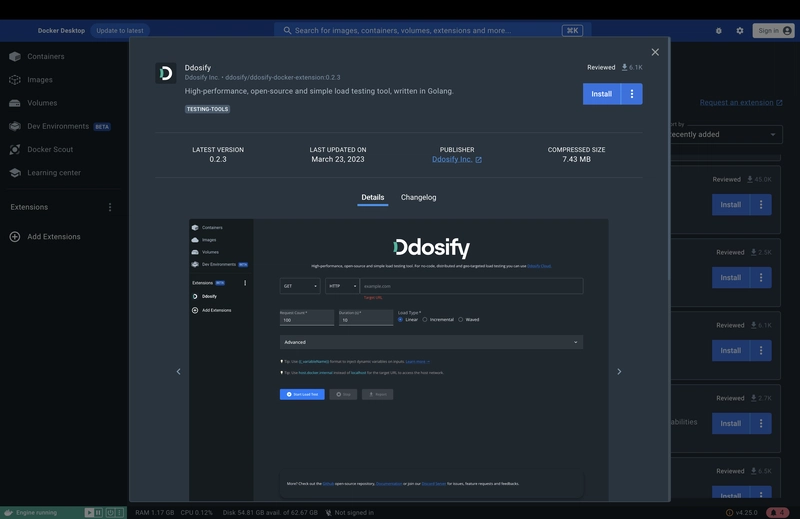Click the 7.43 MB compressed size value
This screenshot has width=800, height=519.
577,159
